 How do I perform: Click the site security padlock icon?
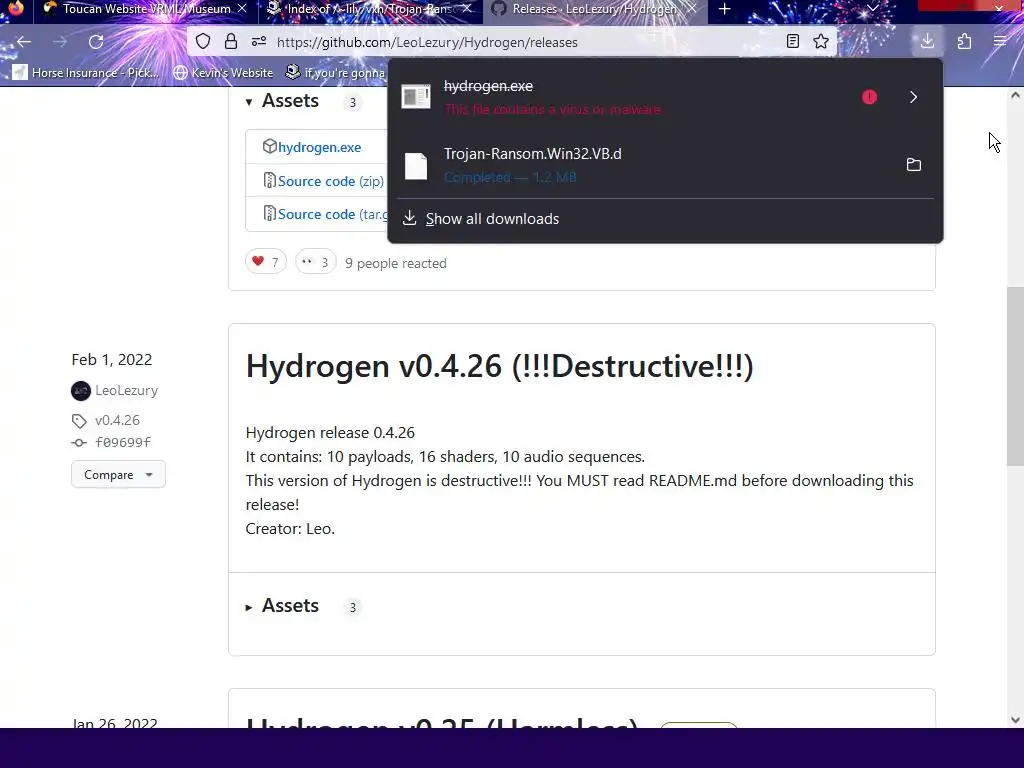point(231,42)
